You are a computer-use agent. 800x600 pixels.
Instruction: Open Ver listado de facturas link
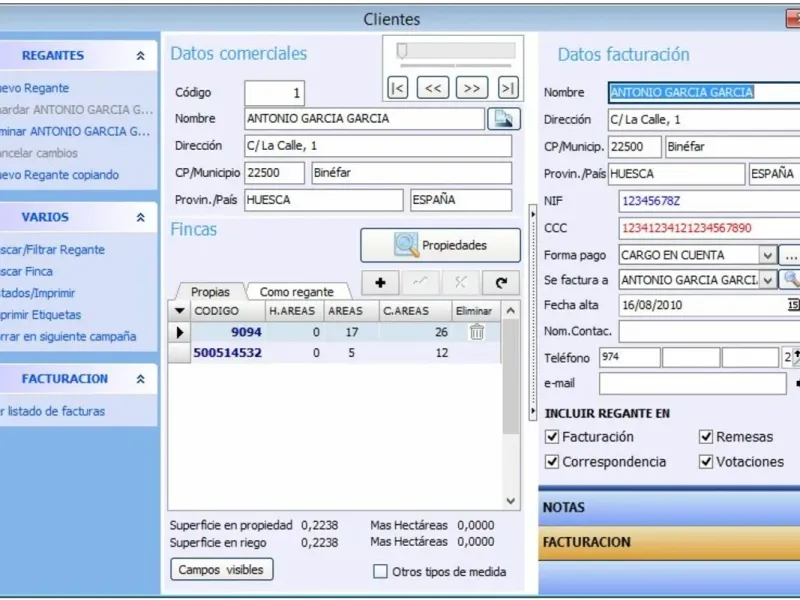click(x=52, y=412)
